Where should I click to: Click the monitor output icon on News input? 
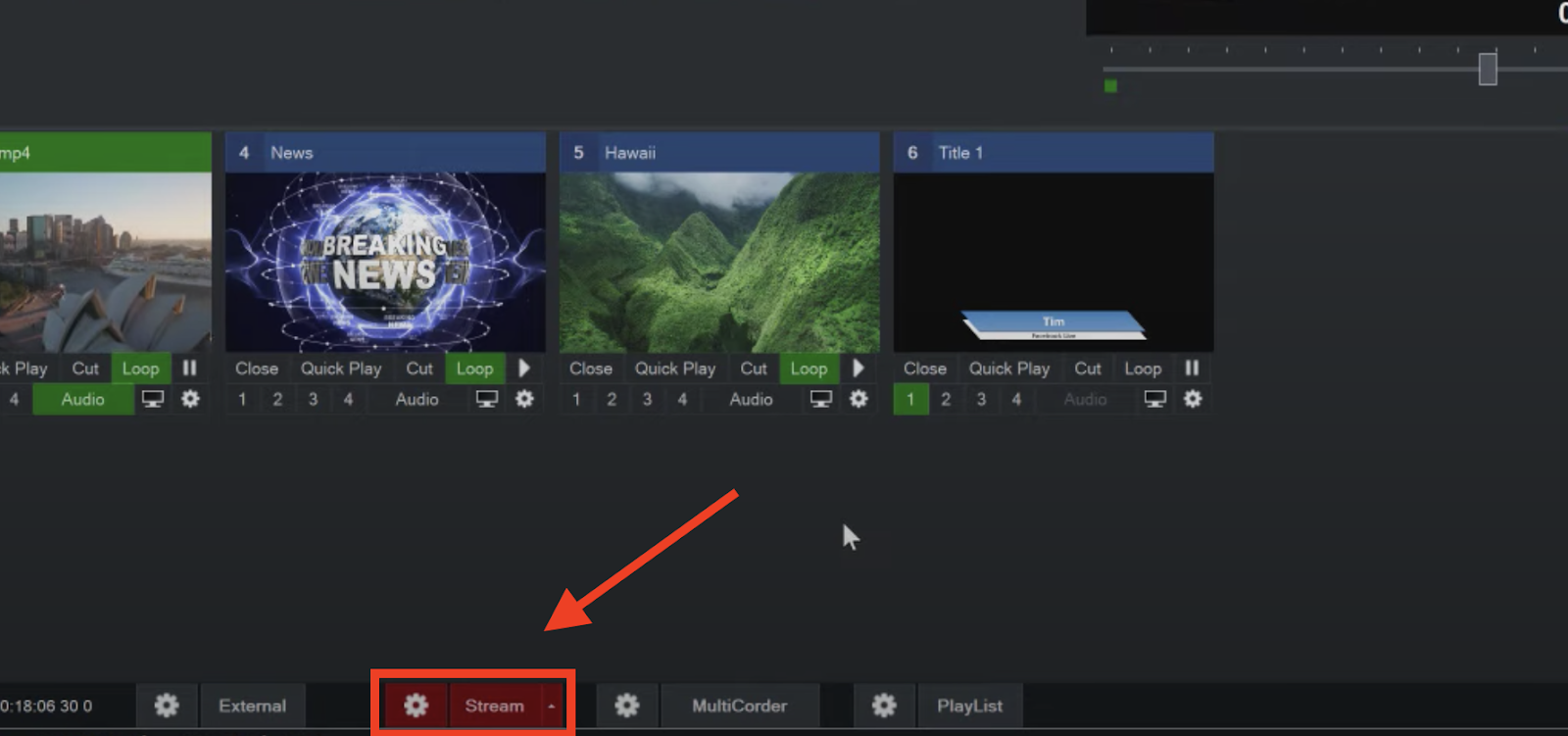click(487, 399)
